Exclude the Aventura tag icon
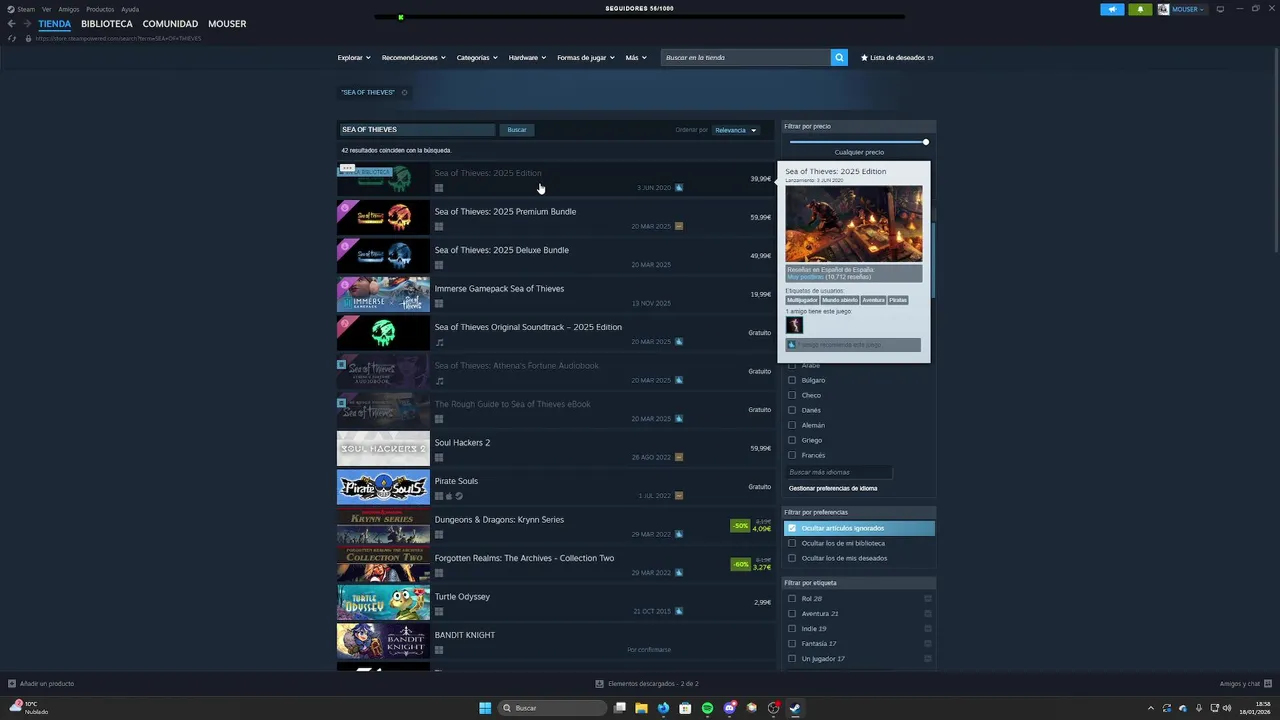The height and width of the screenshot is (720, 1280). (928, 613)
